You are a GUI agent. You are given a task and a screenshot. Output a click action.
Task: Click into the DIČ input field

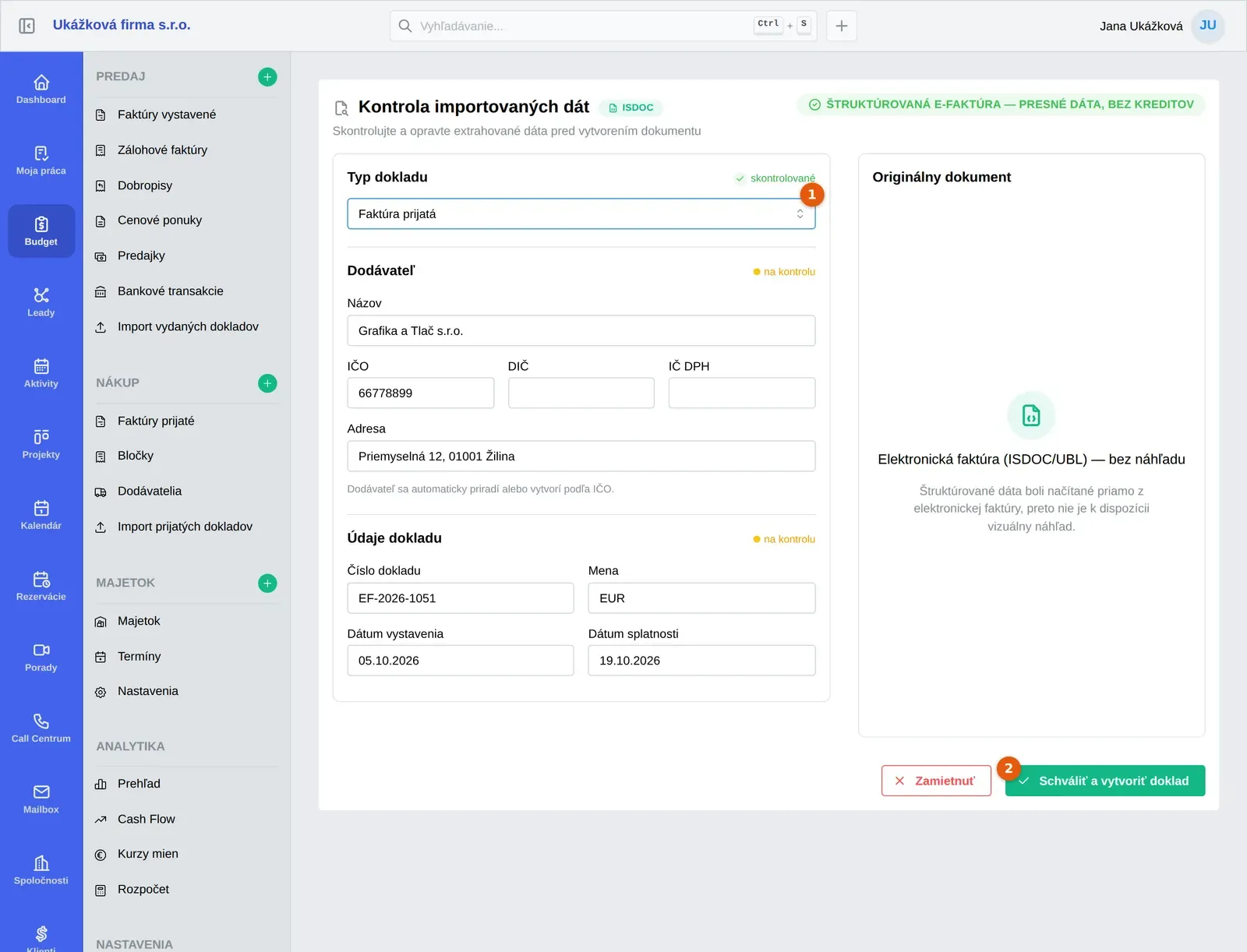pyautogui.click(x=581, y=393)
